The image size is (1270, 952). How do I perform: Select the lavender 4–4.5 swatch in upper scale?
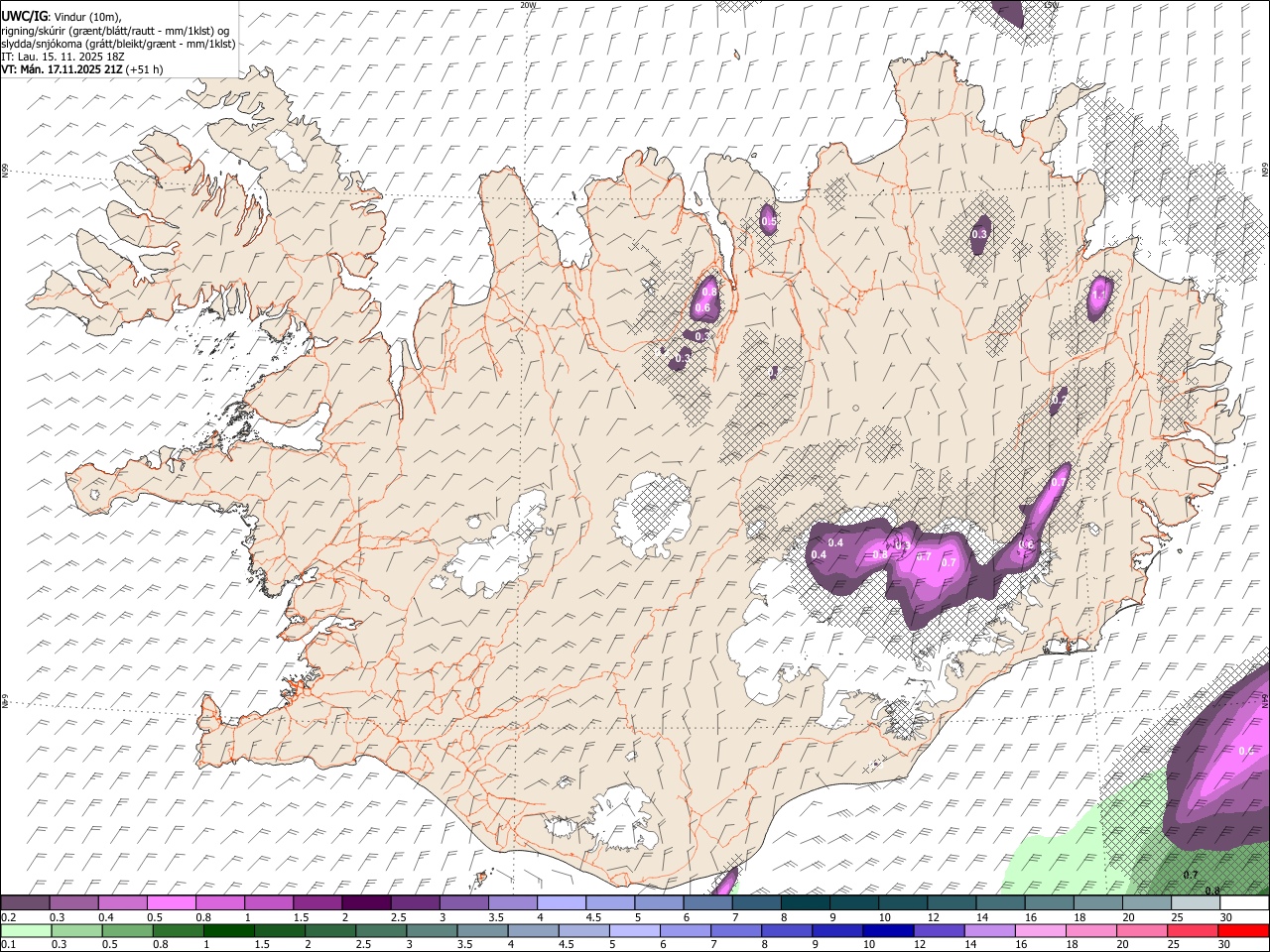(x=562, y=903)
